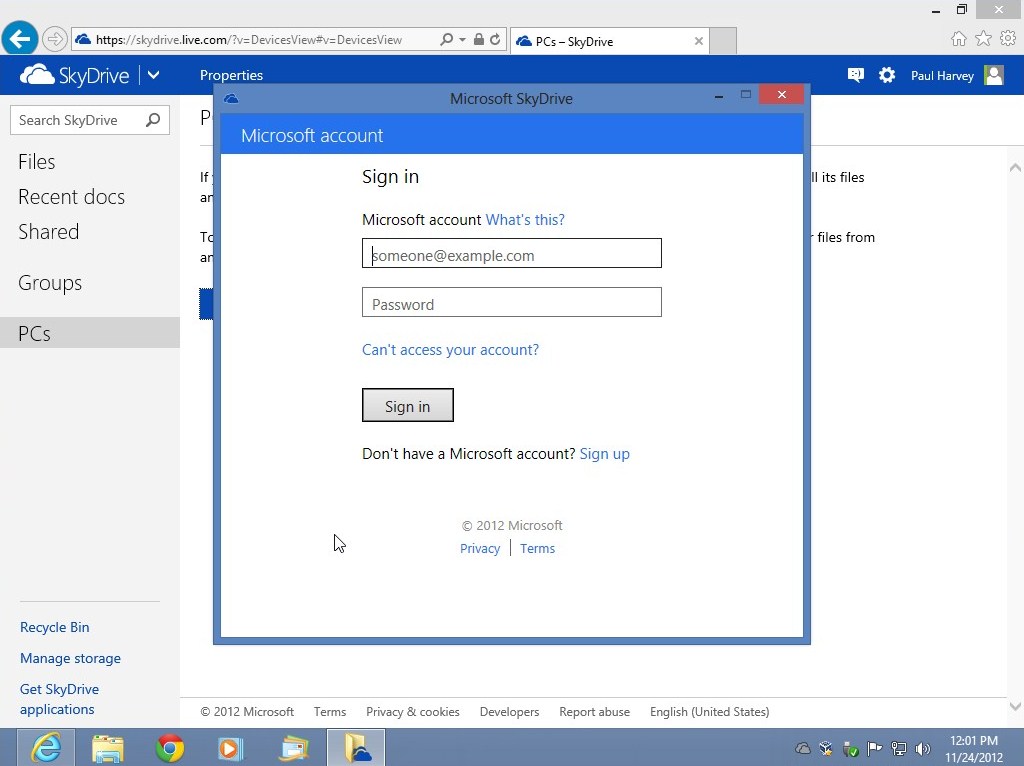1024x766 pixels.
Task: Select Recent docs in the sidebar
Action: coord(71,197)
